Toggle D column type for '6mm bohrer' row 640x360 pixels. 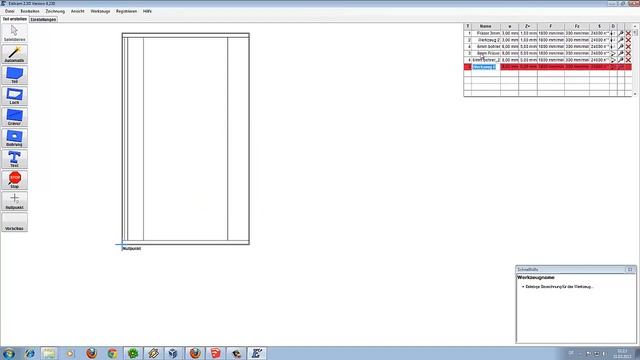click(613, 47)
